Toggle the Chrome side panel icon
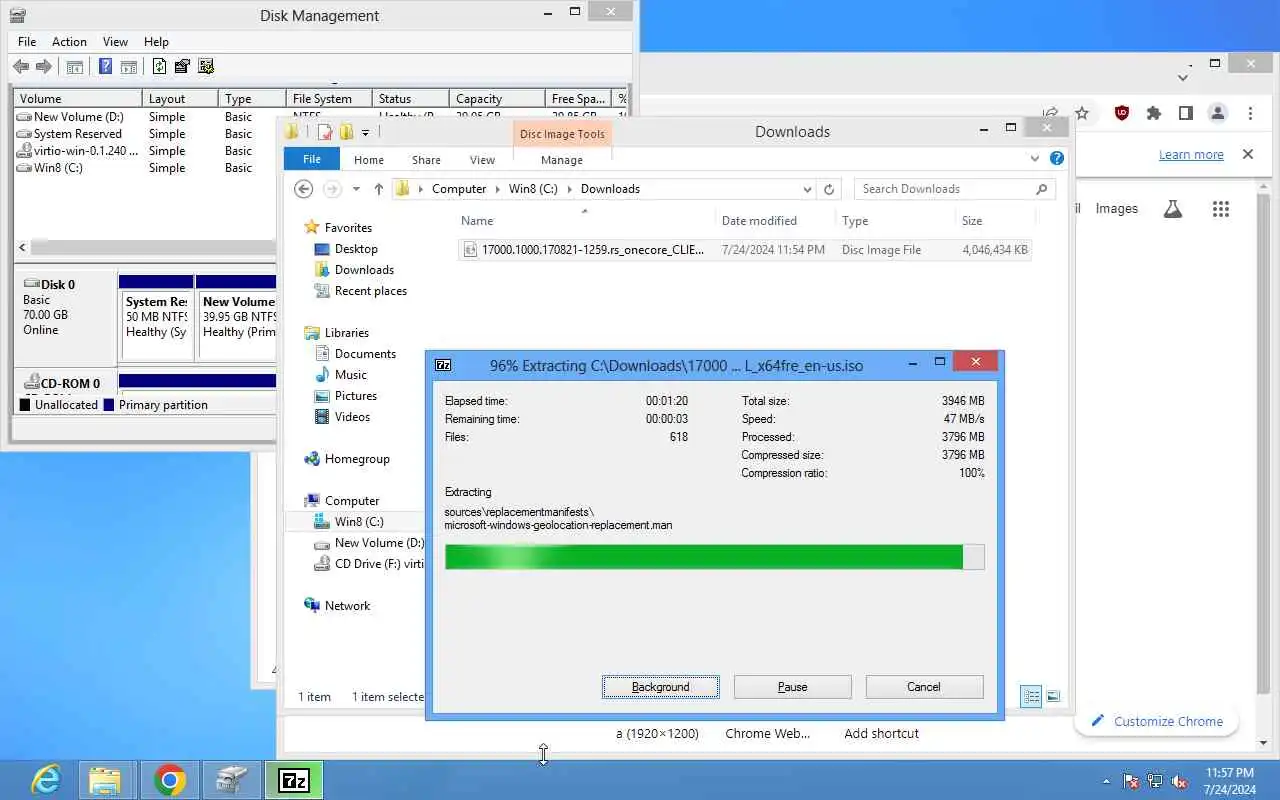Viewport: 1280px width, 800px height. (x=1186, y=113)
